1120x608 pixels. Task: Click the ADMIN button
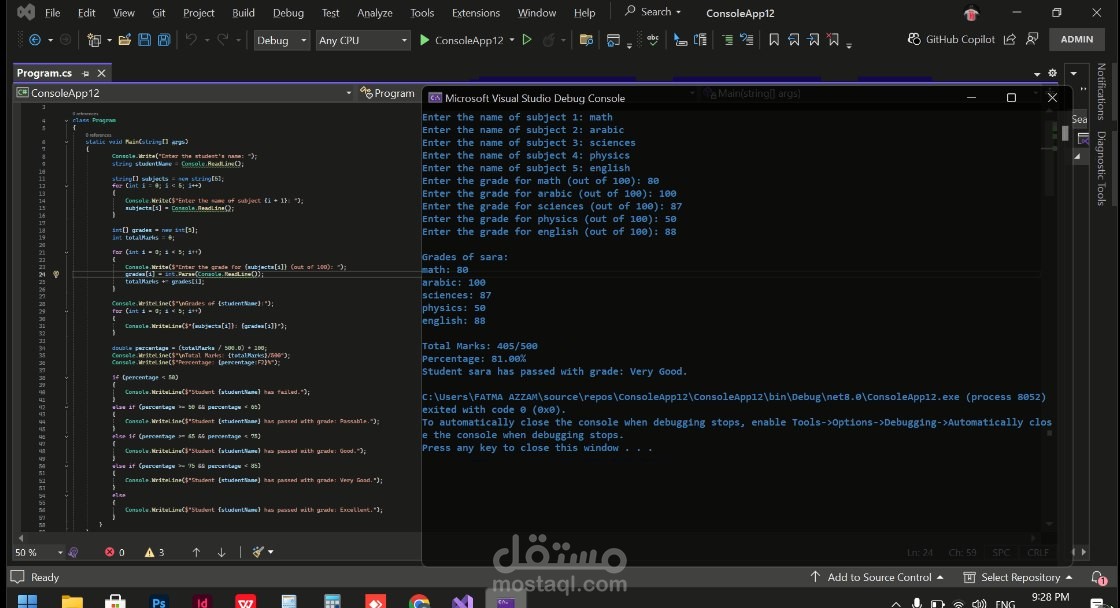tap(1076, 39)
